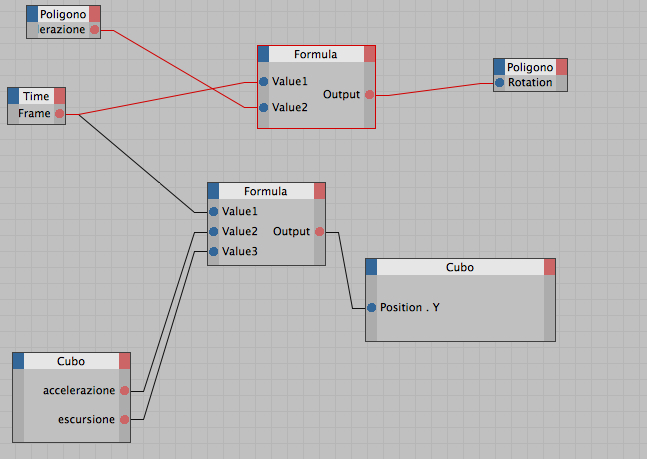The height and width of the screenshot is (459, 647).
Task: Open inputs menu on selected red-bordered Formula node
Action: [264, 54]
